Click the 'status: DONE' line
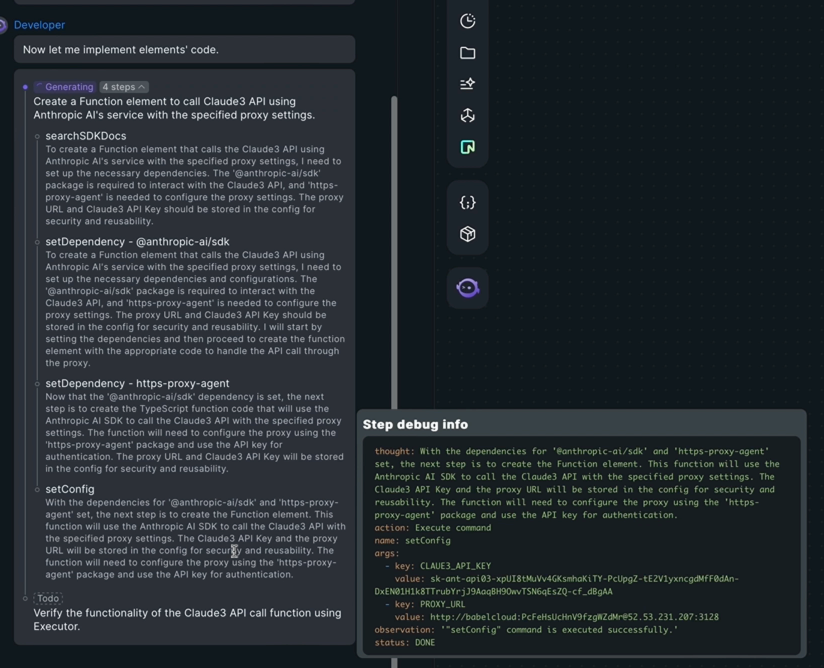Screen dimensions: 824x668 coord(405,642)
